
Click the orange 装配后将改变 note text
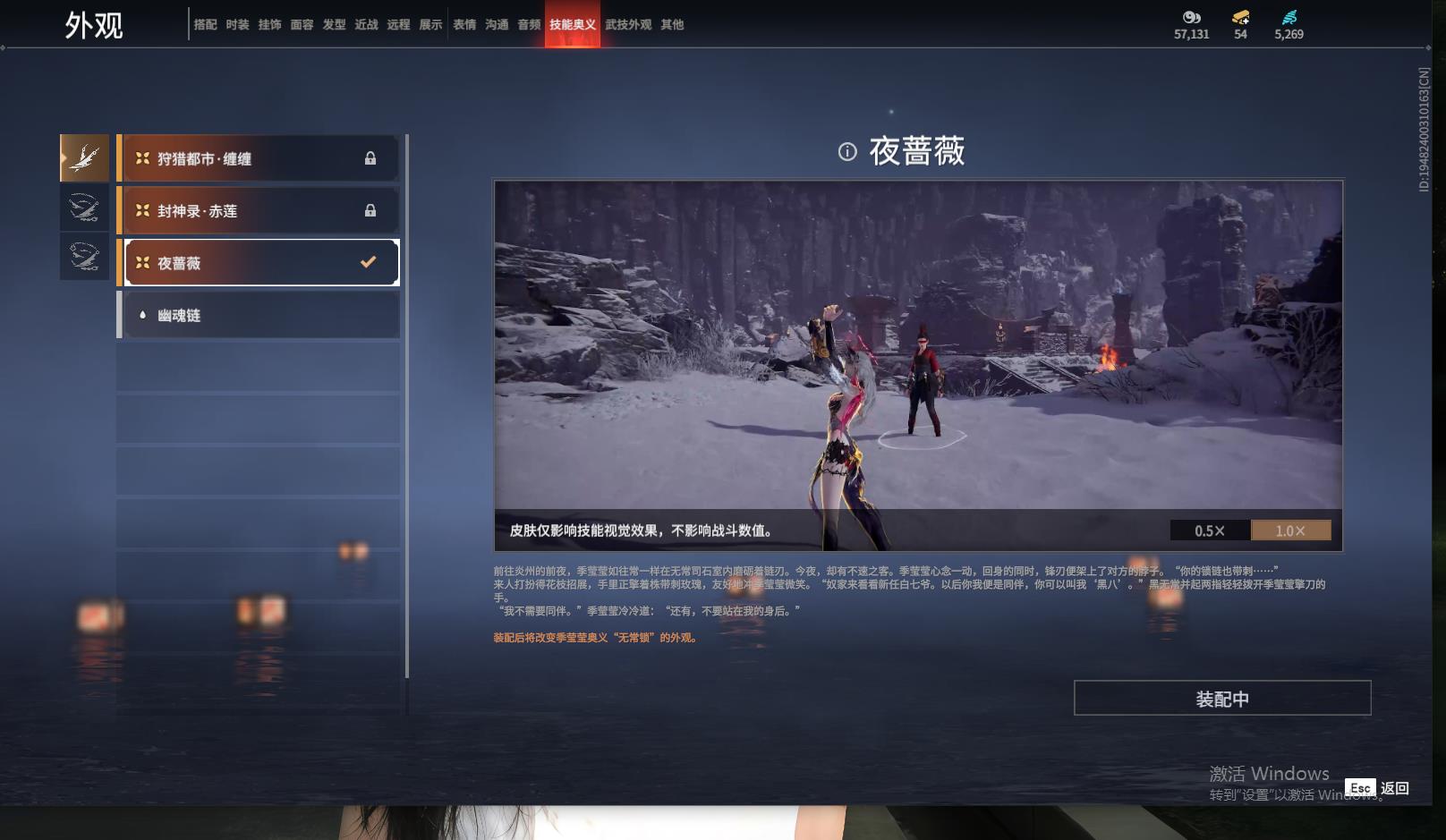click(595, 638)
